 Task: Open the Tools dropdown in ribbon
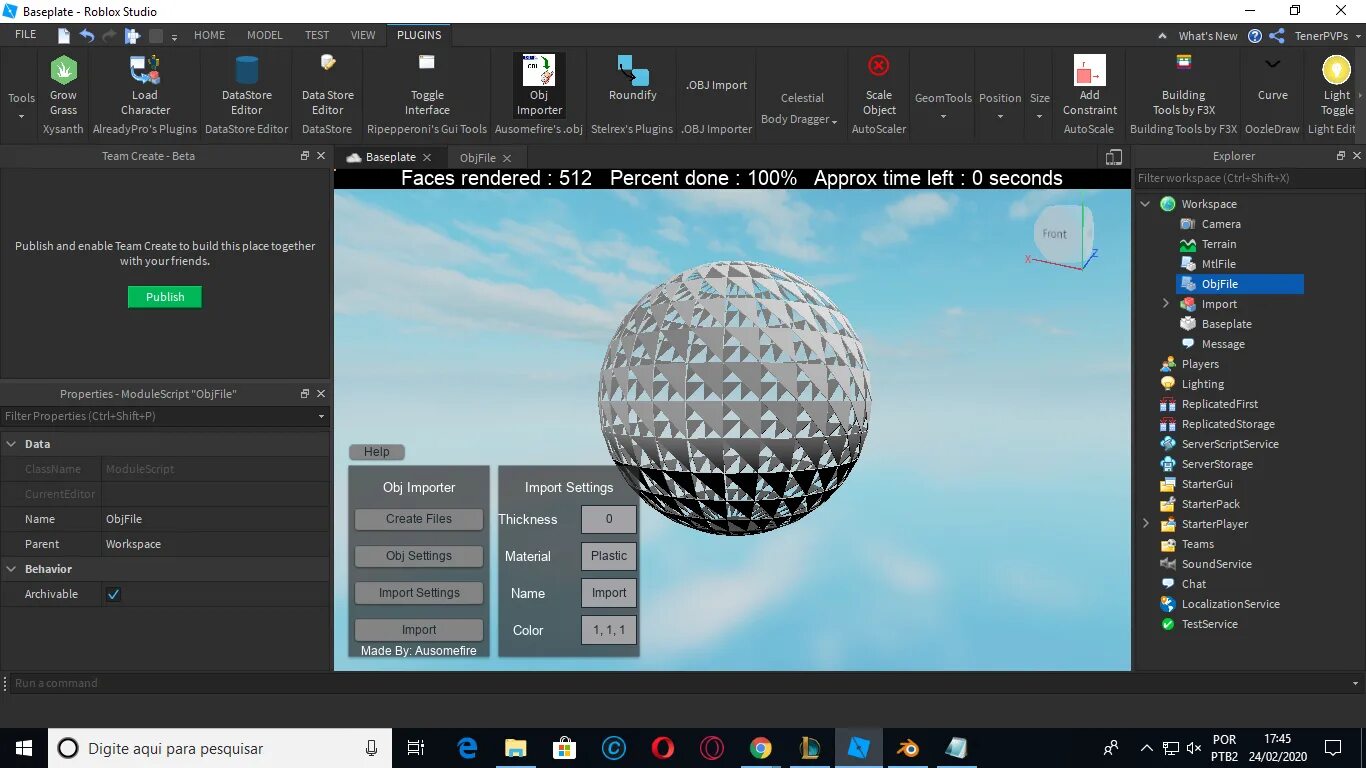click(21, 106)
